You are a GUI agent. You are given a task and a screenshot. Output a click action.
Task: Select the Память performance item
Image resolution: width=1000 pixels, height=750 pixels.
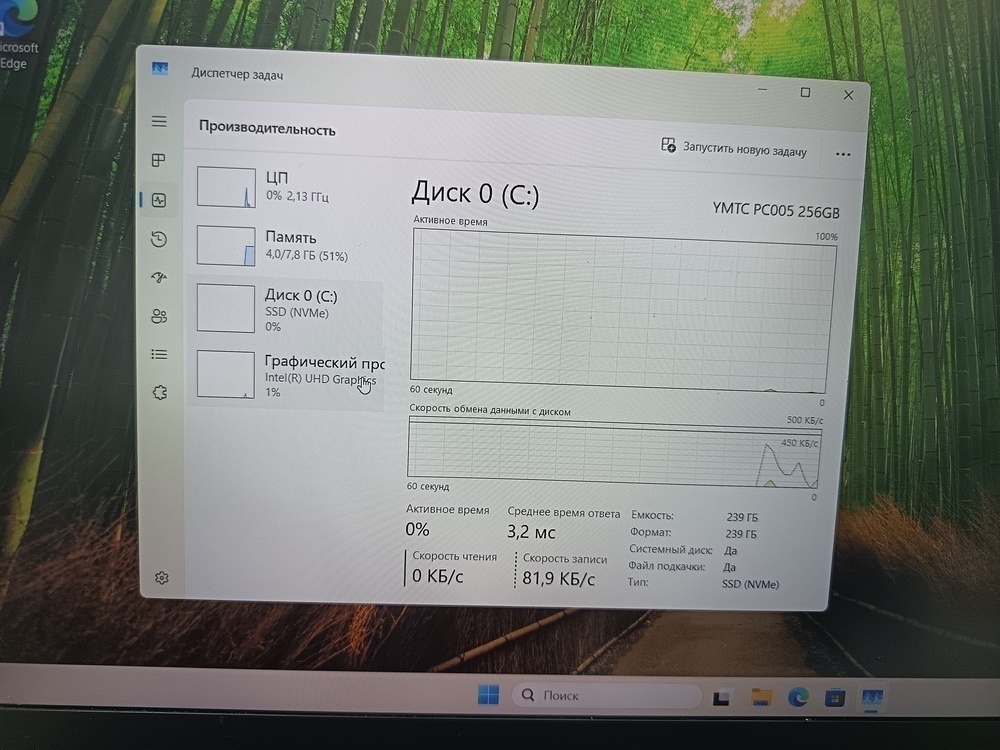point(288,246)
